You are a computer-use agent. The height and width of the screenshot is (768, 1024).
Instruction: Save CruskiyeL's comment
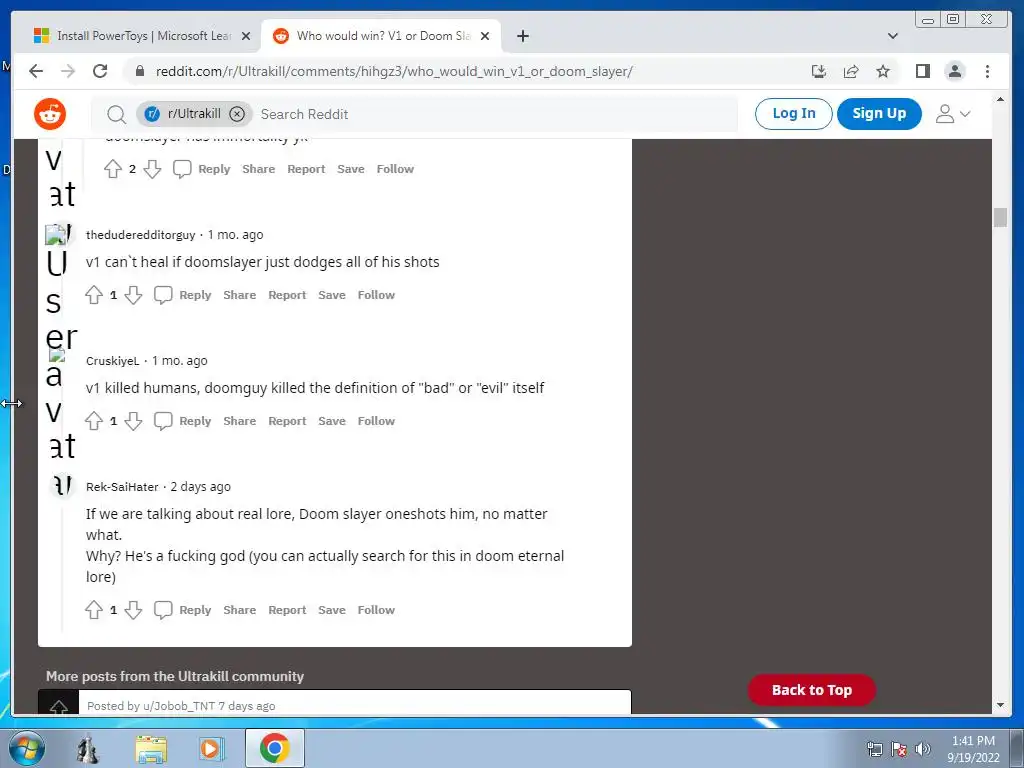[x=332, y=421]
